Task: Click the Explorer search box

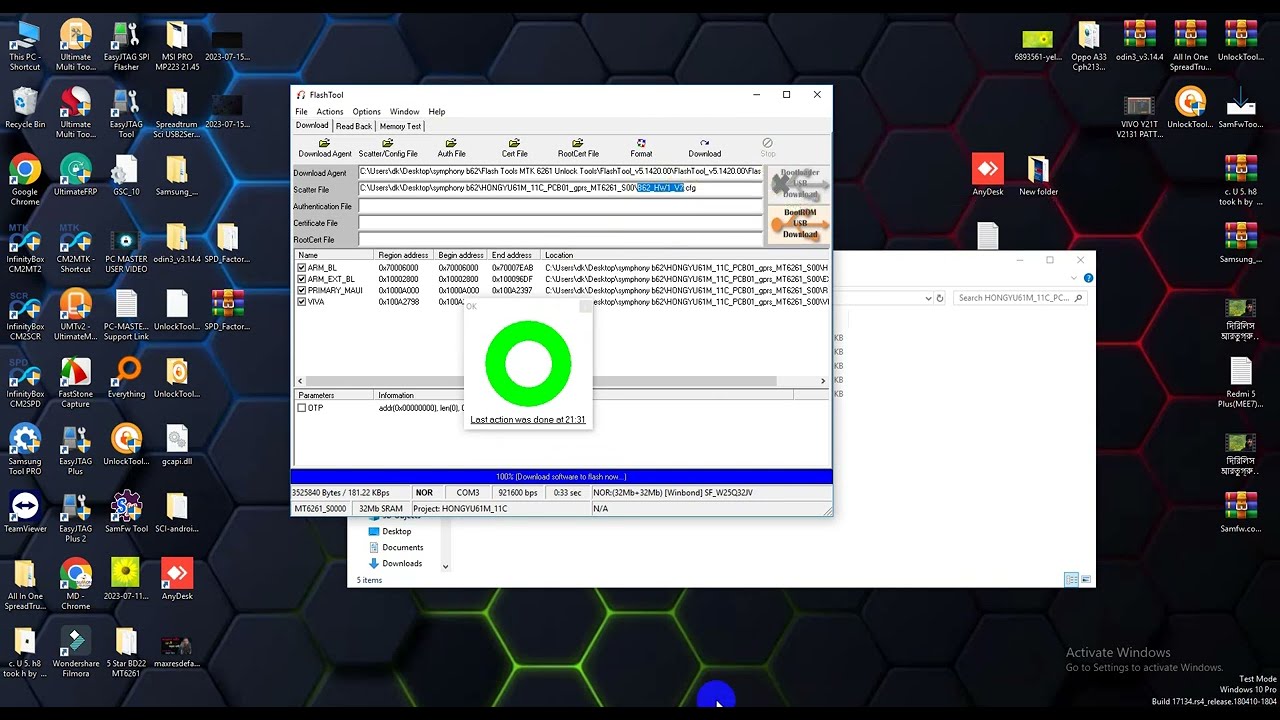Action: [1021, 298]
